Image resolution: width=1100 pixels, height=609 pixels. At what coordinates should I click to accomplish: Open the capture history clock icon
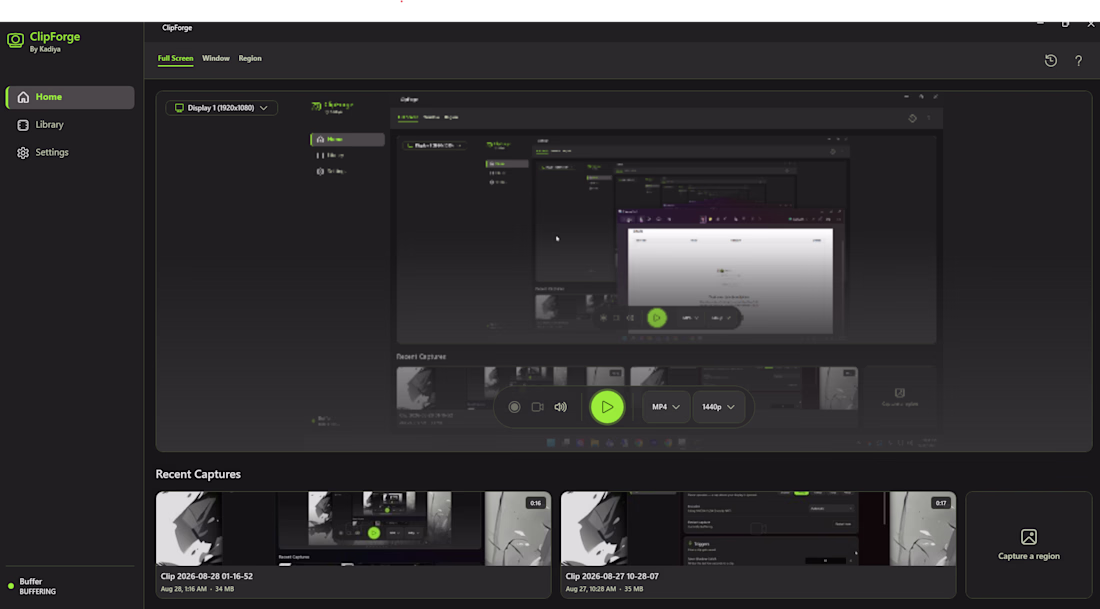point(1050,60)
